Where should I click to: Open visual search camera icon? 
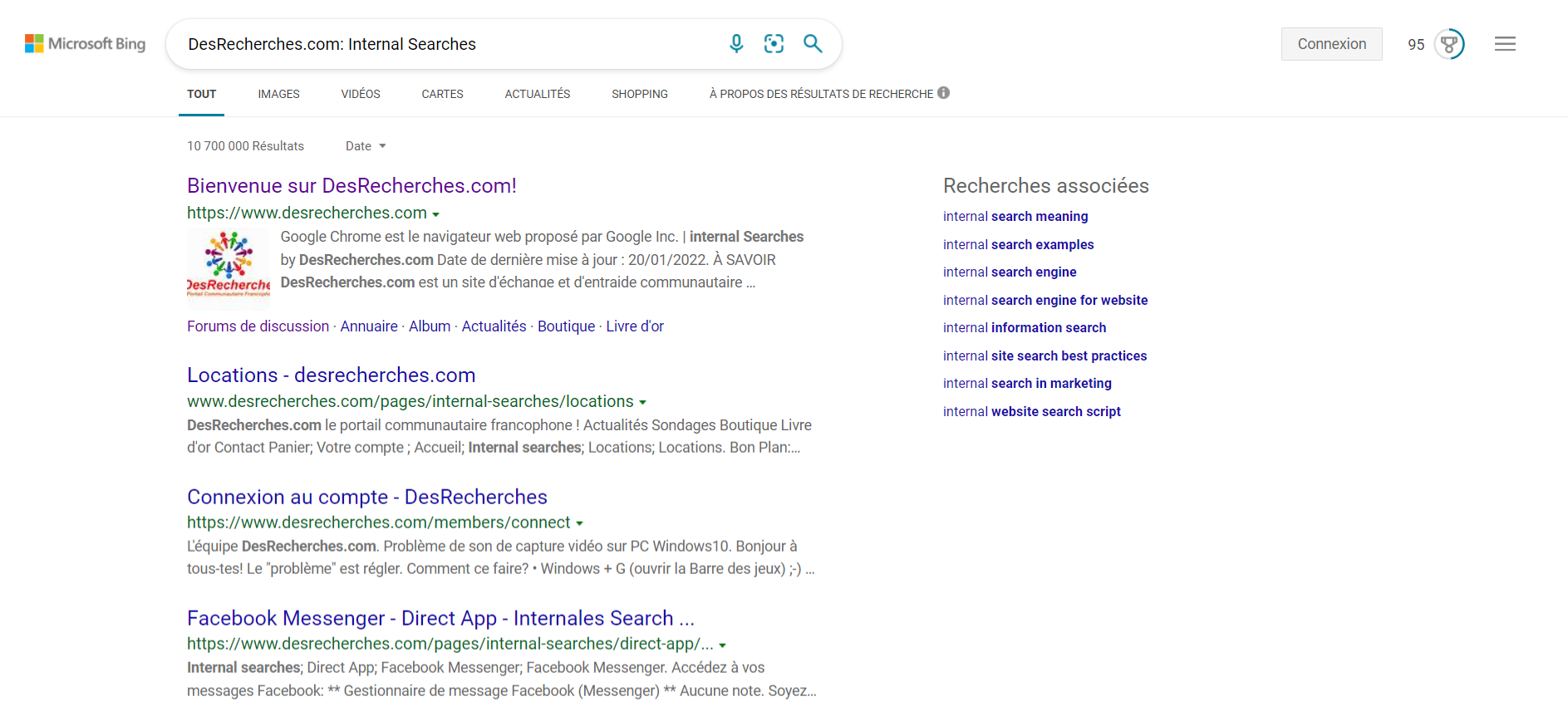774,44
